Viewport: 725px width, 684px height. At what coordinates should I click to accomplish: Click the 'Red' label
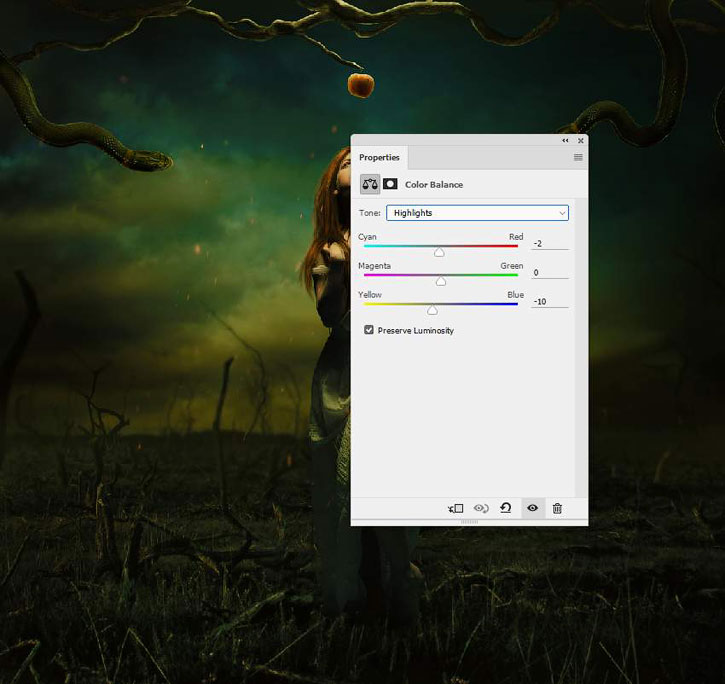(x=516, y=237)
